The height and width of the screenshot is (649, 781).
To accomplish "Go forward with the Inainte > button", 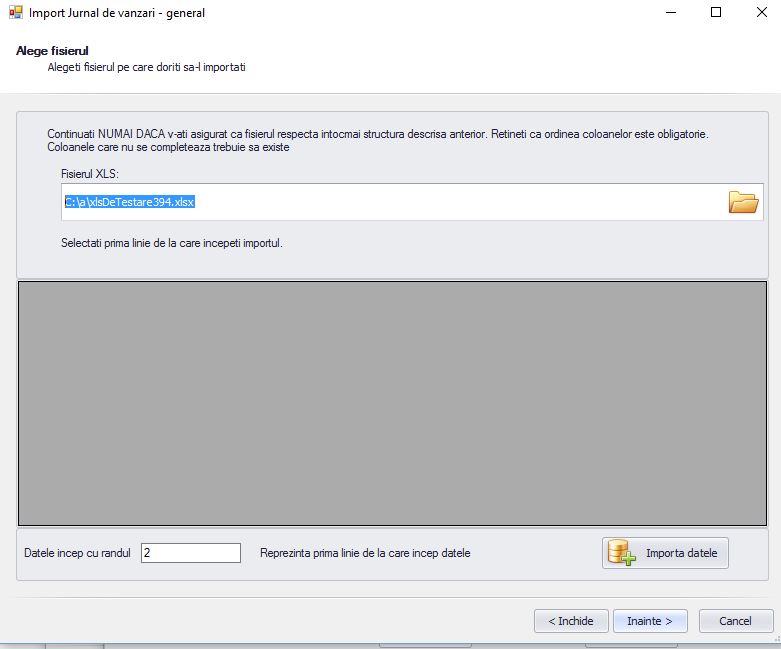I will (649, 621).
